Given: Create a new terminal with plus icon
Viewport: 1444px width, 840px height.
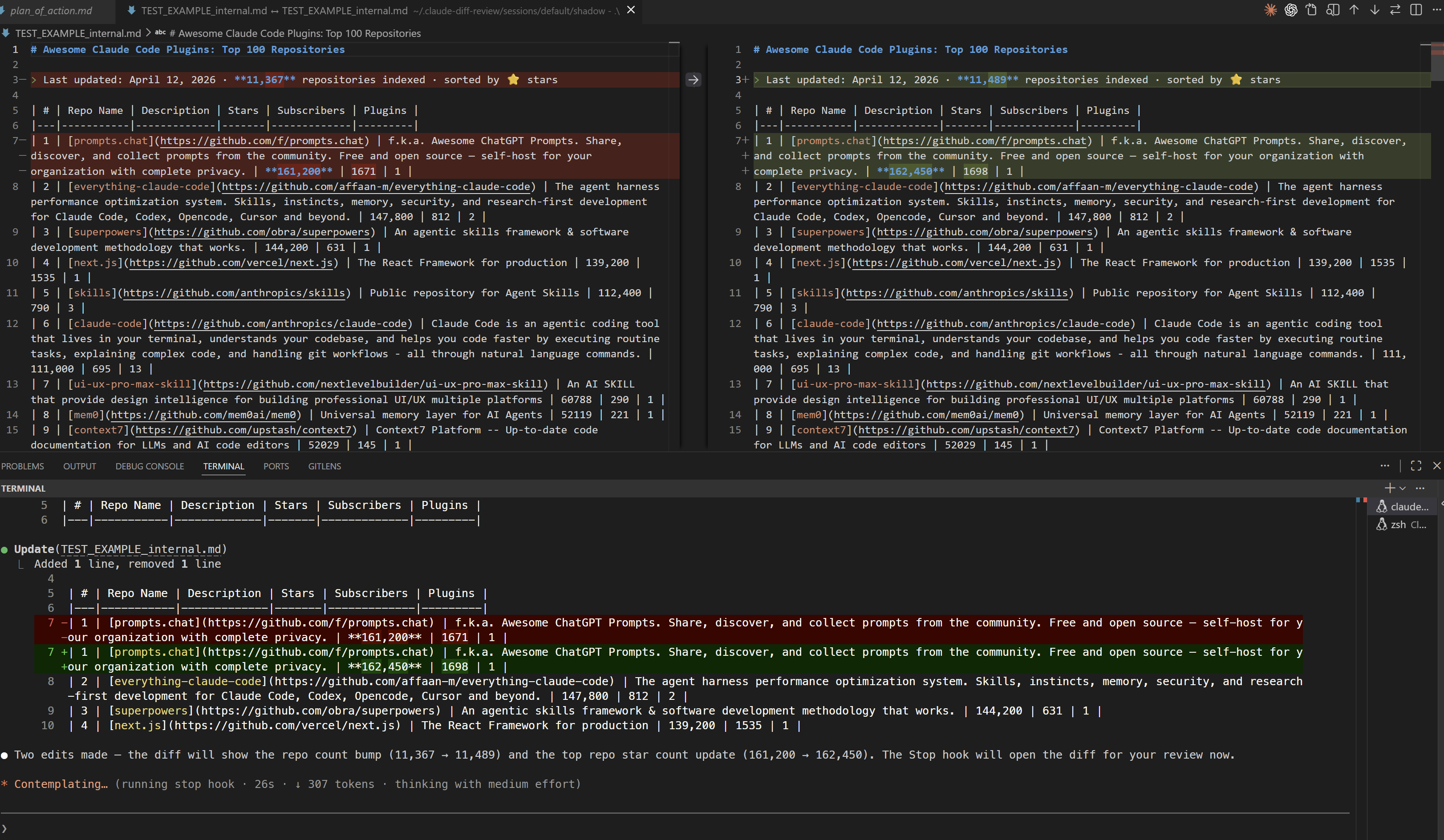Looking at the screenshot, I should point(1390,488).
